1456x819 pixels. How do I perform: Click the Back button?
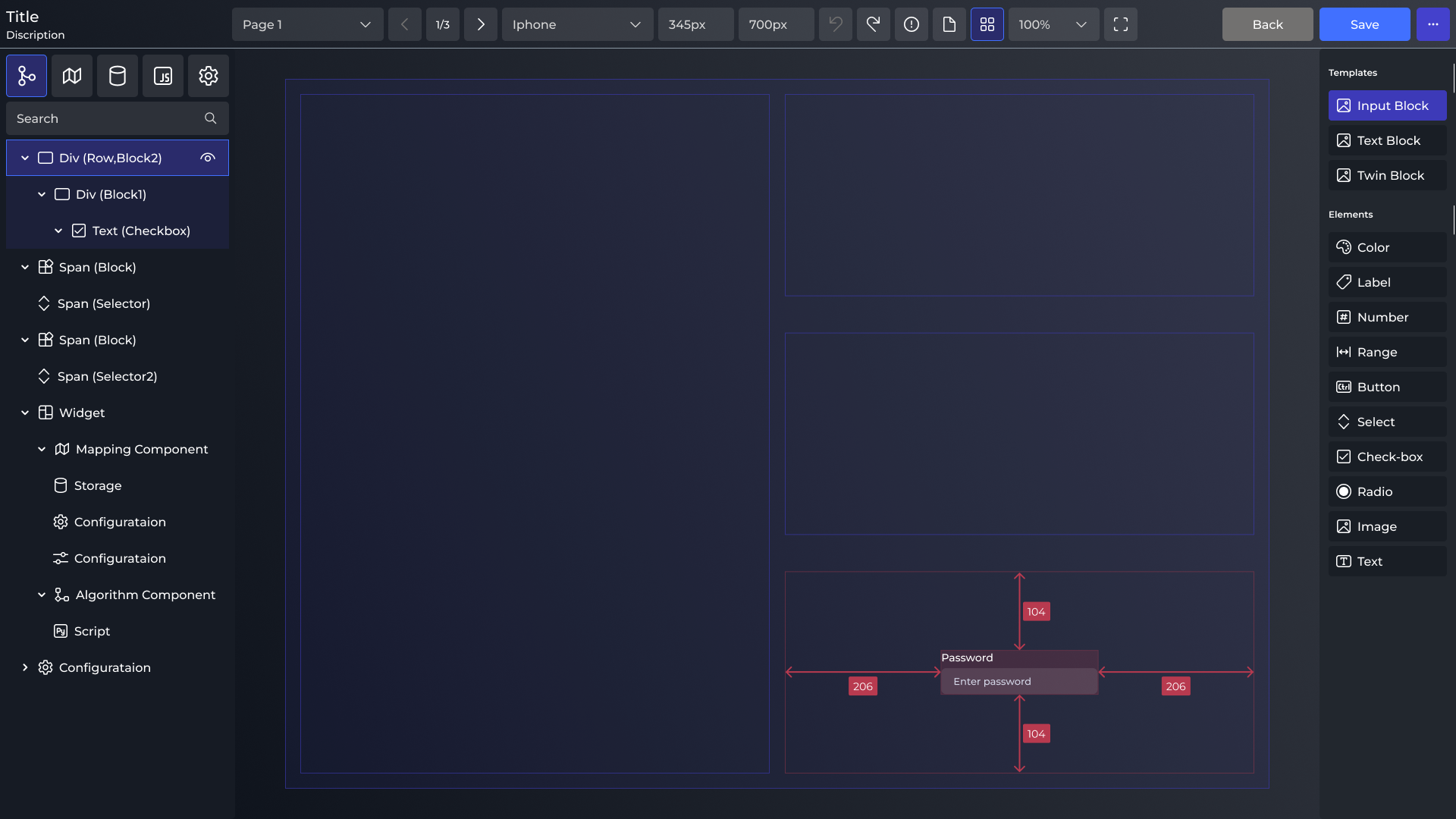1268,24
